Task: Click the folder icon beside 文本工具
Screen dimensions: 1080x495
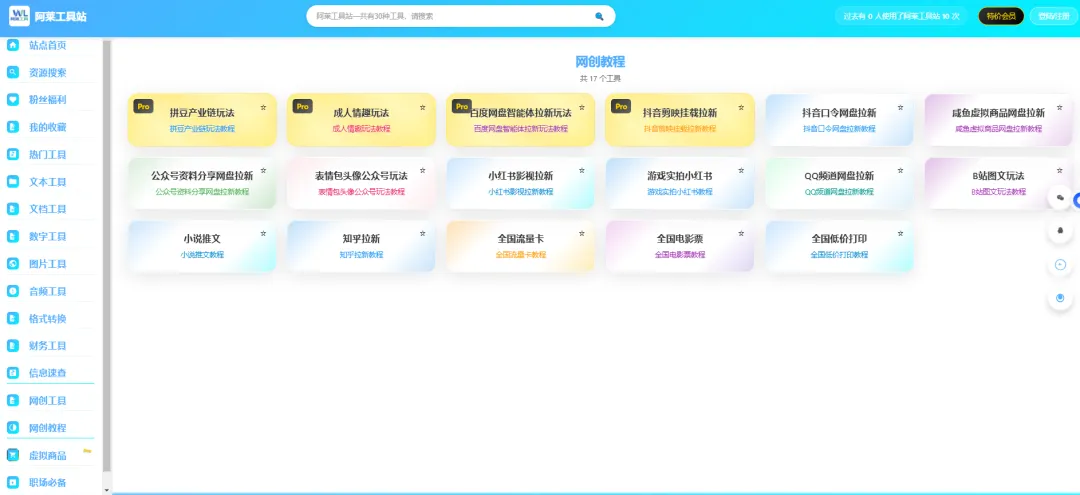Action: tap(12, 182)
